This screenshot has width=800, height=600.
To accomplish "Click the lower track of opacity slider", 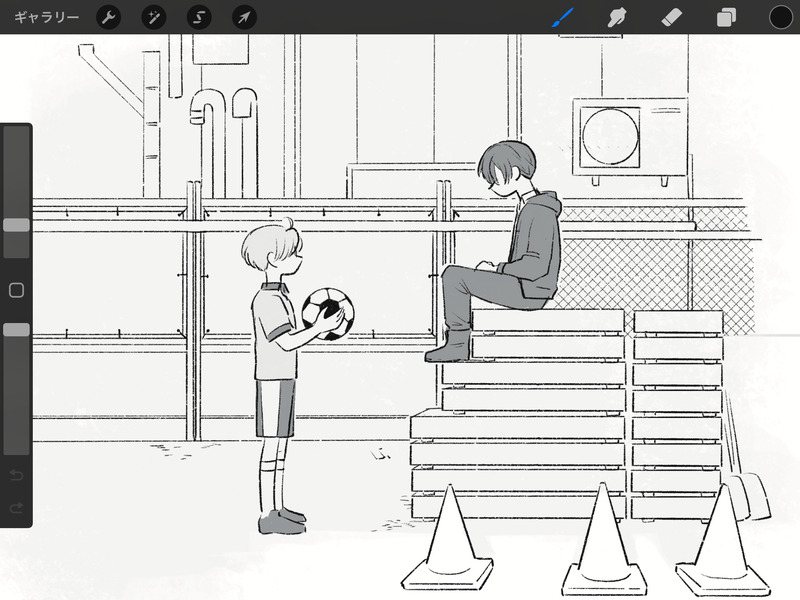I will pos(16,395).
